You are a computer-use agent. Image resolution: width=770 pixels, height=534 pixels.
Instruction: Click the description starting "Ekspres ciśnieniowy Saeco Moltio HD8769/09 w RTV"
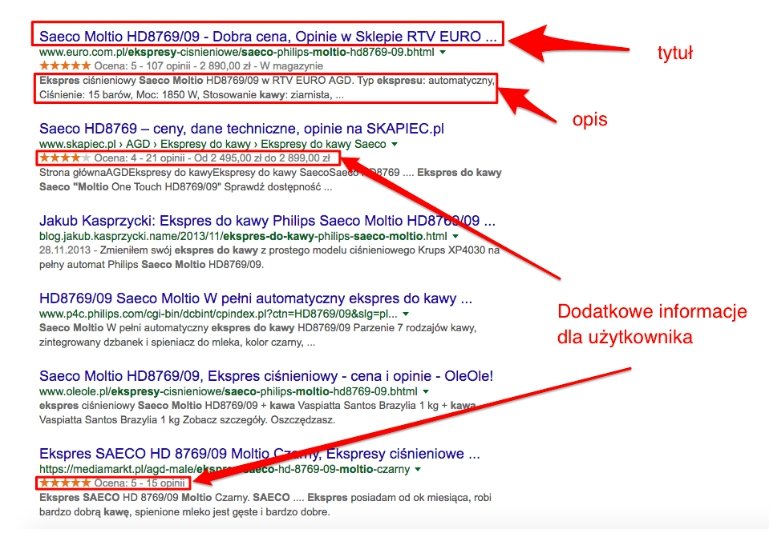pyautogui.click(x=267, y=87)
